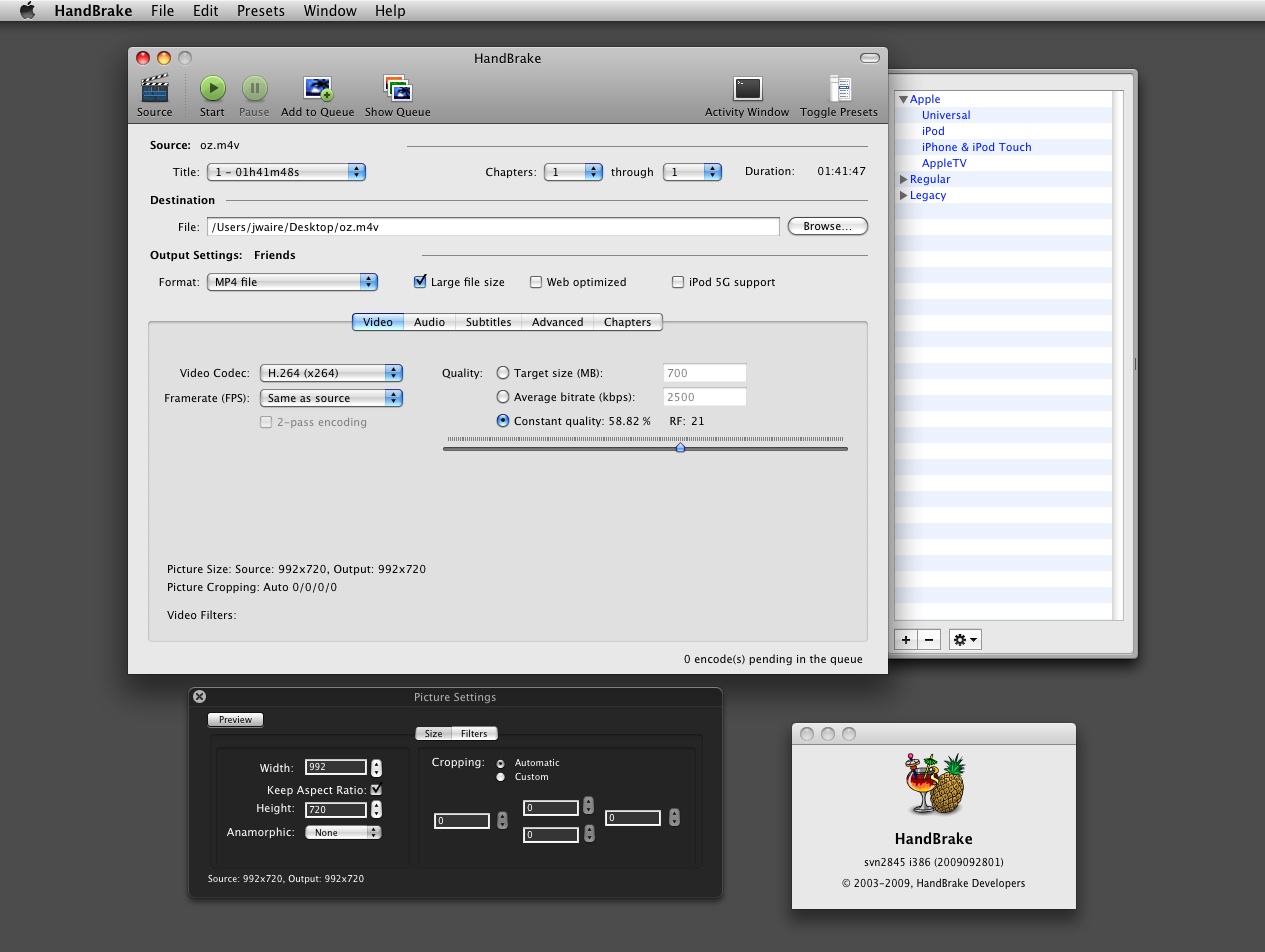Select the iPod preset
Screen dimensions: 1265x952
click(x=933, y=131)
